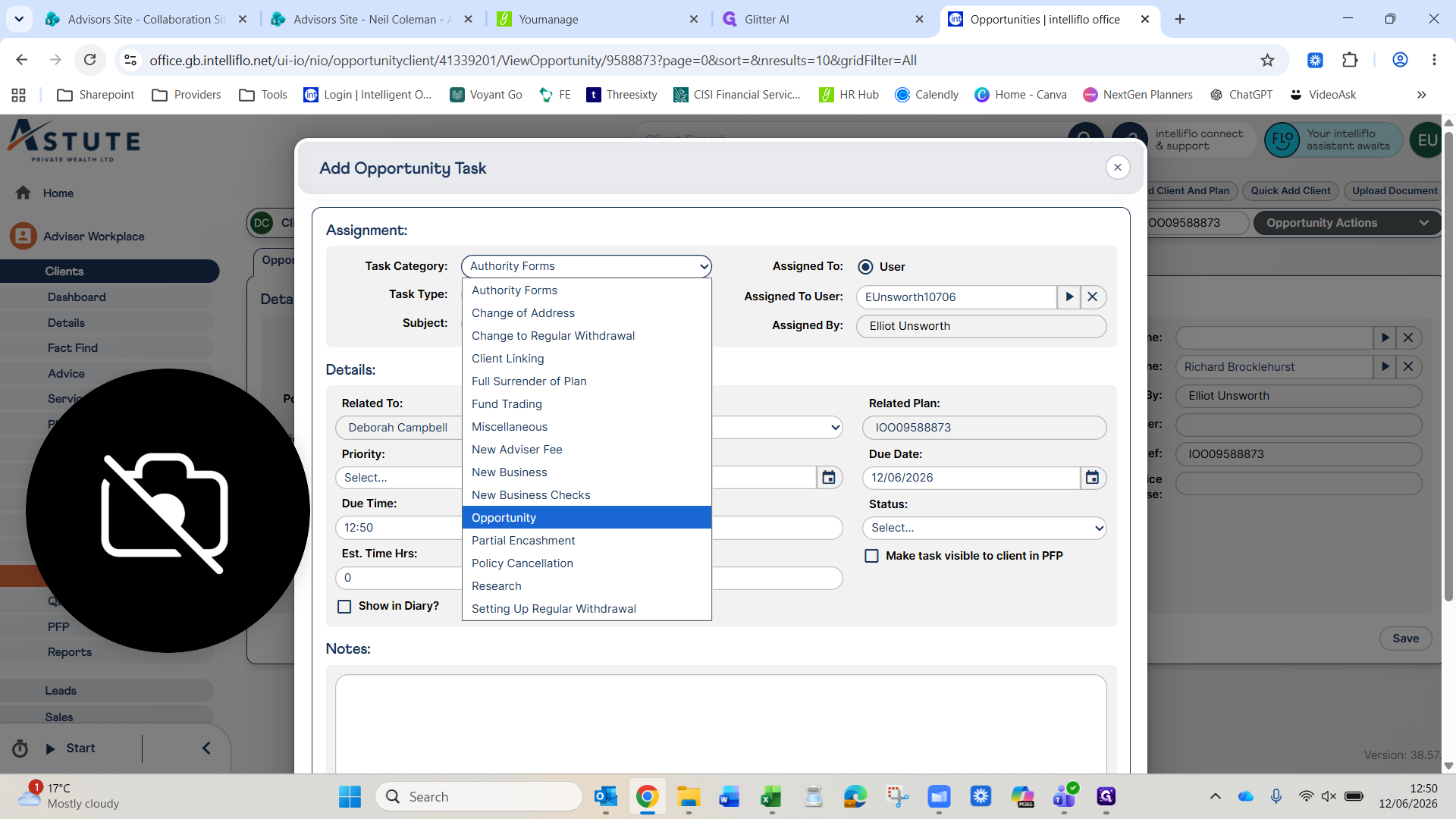
Task: Click the Save button
Action: pyautogui.click(x=1405, y=639)
